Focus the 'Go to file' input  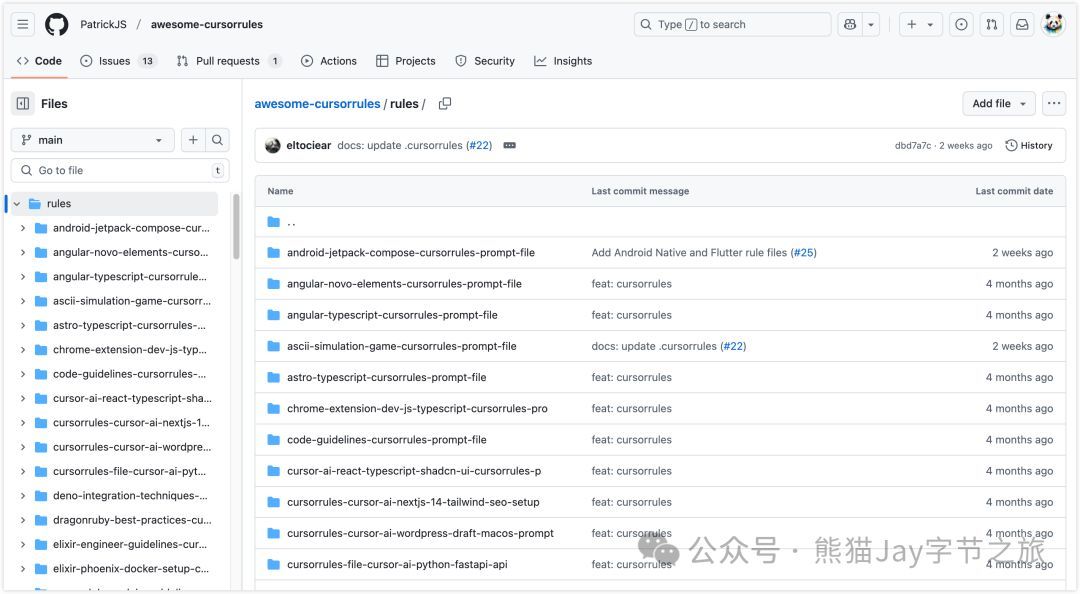(x=120, y=170)
